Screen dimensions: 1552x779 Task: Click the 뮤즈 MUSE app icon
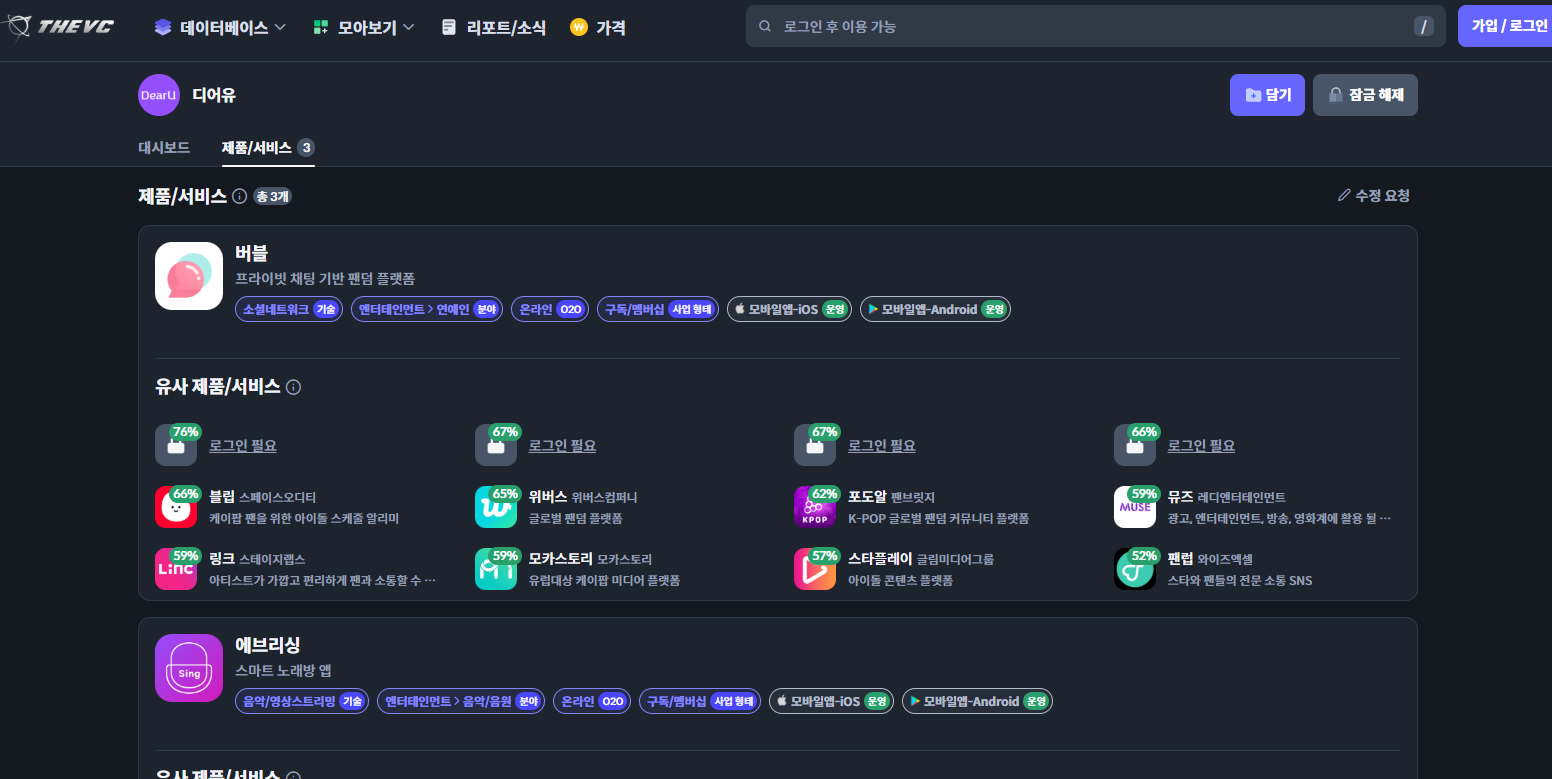(x=1135, y=507)
